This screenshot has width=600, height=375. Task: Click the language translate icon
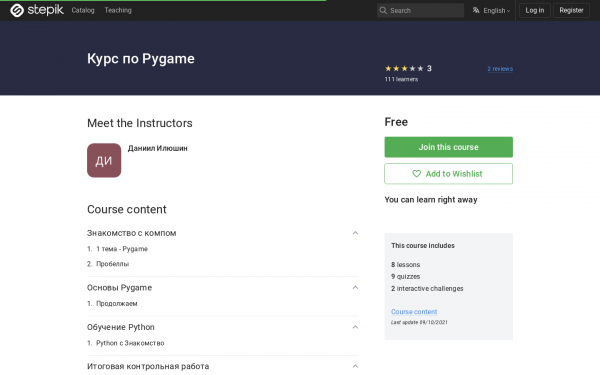click(476, 10)
